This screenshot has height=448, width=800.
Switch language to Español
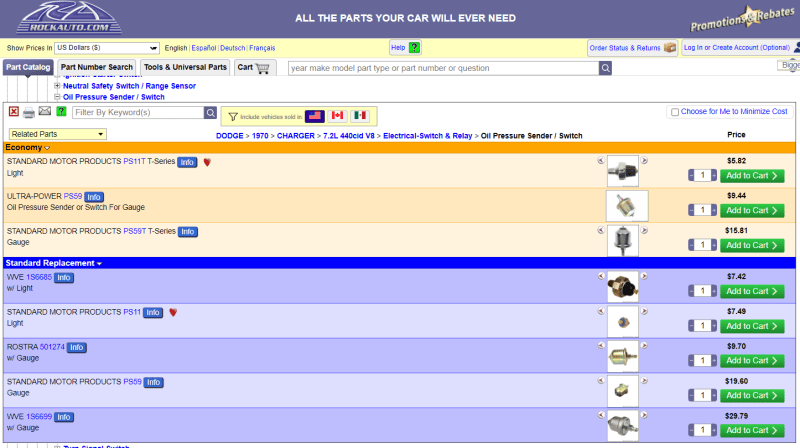point(204,48)
